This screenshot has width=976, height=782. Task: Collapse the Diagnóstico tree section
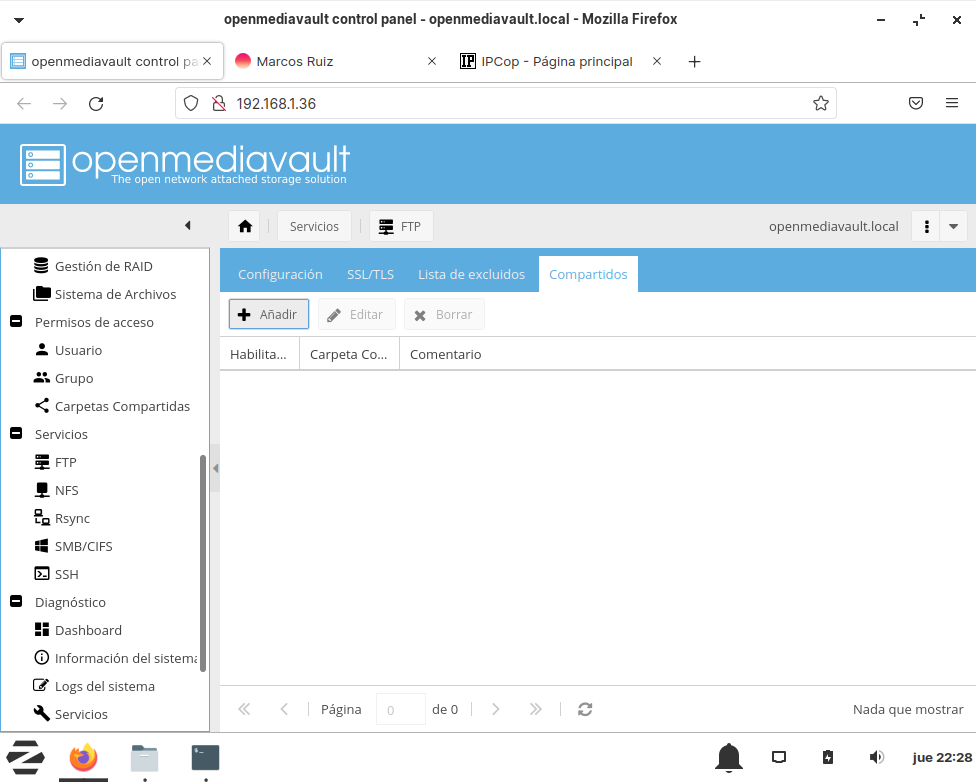tap(16, 602)
